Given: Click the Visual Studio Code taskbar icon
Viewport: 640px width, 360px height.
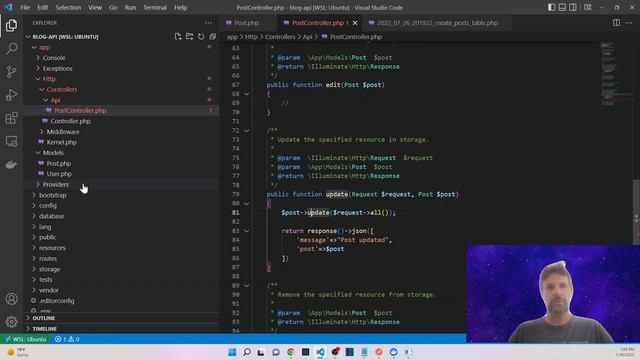Looking at the screenshot, I should tap(320, 352).
